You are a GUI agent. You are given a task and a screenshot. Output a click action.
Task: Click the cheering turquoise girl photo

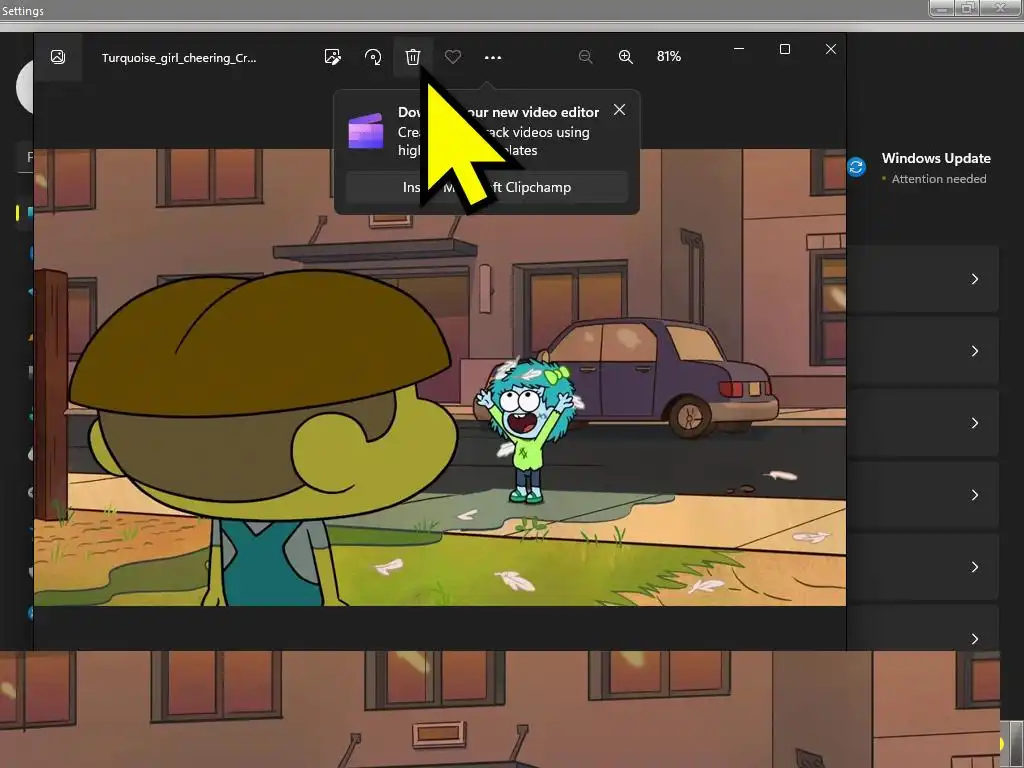(x=440, y=377)
